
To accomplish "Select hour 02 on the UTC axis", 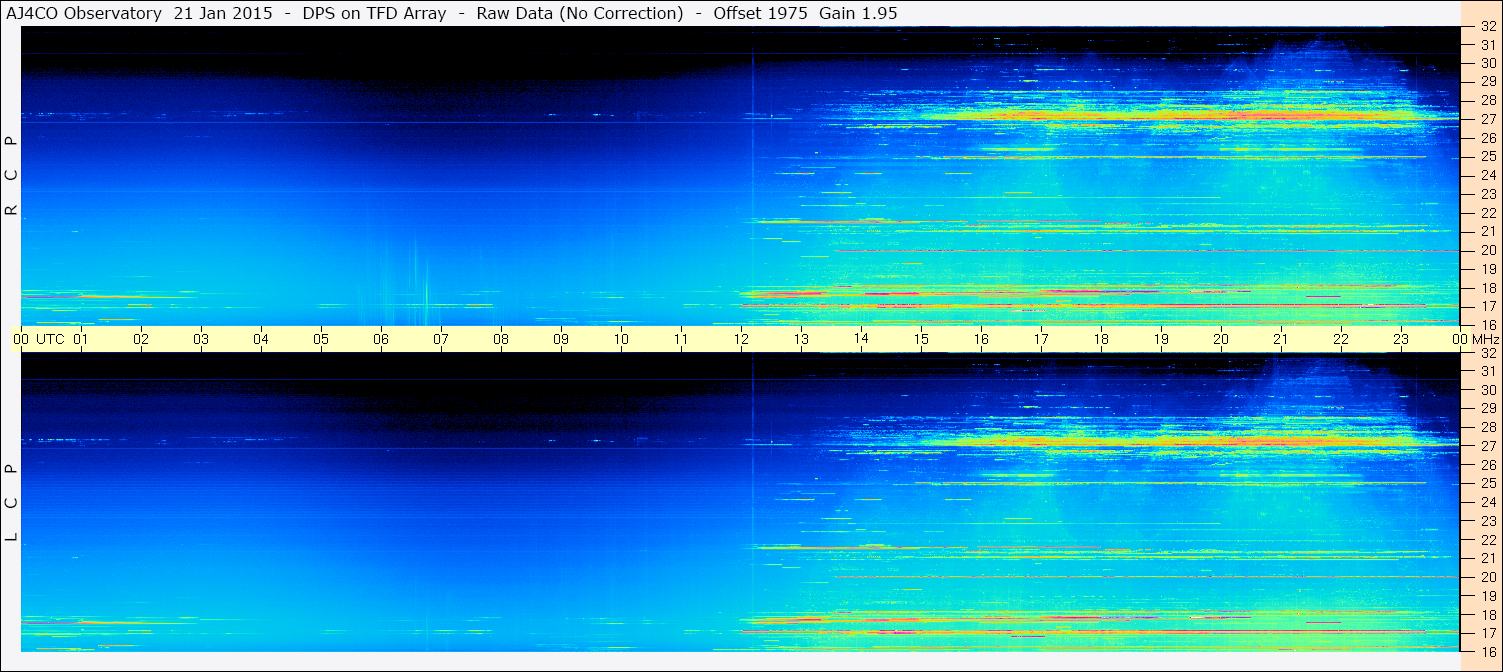I will pos(141,339).
